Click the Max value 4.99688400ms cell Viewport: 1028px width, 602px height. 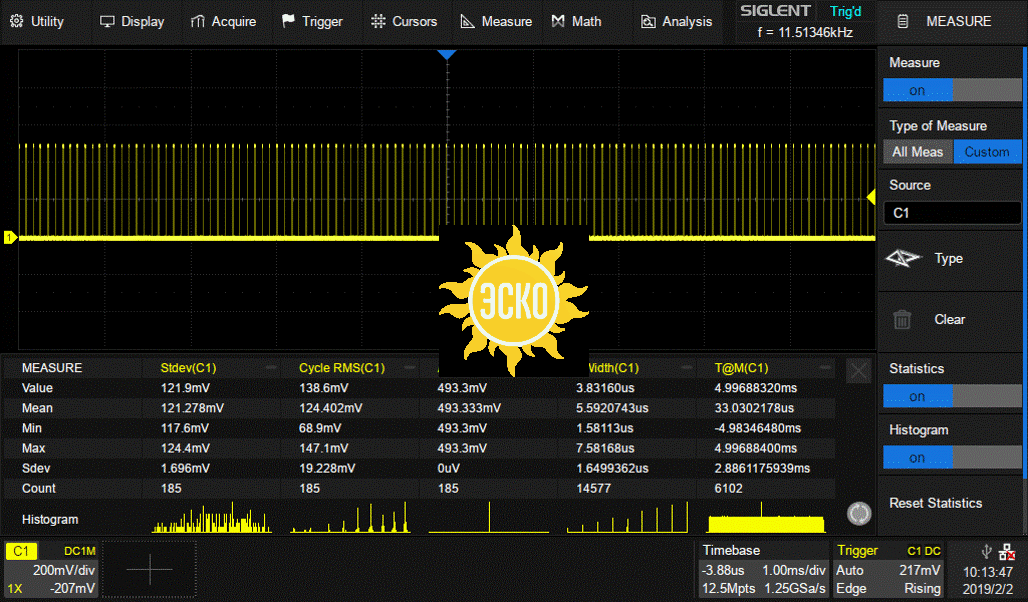point(756,448)
